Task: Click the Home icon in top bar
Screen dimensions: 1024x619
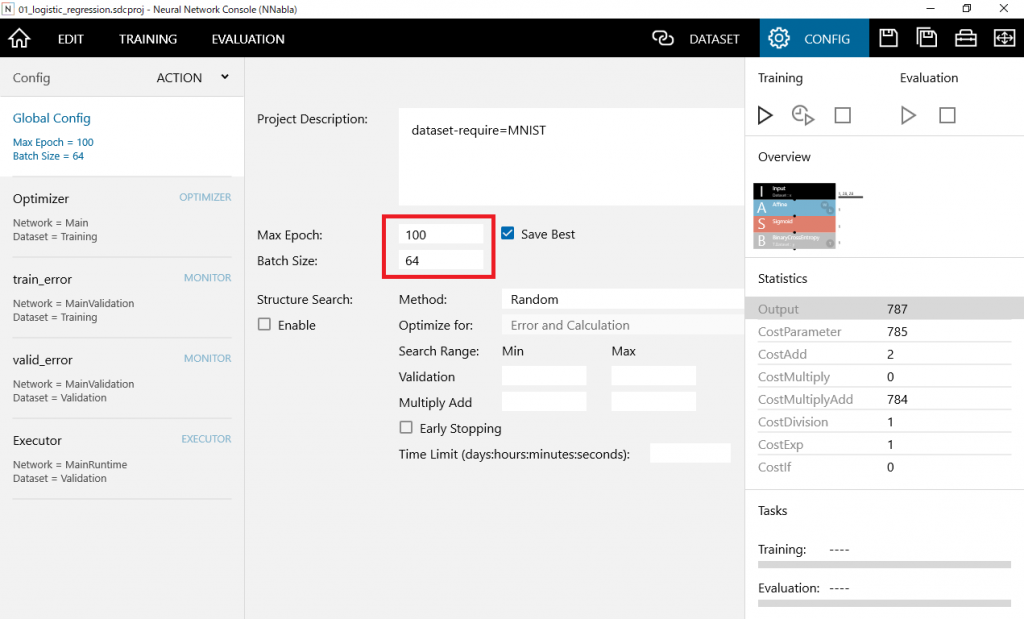Action: [x=19, y=39]
